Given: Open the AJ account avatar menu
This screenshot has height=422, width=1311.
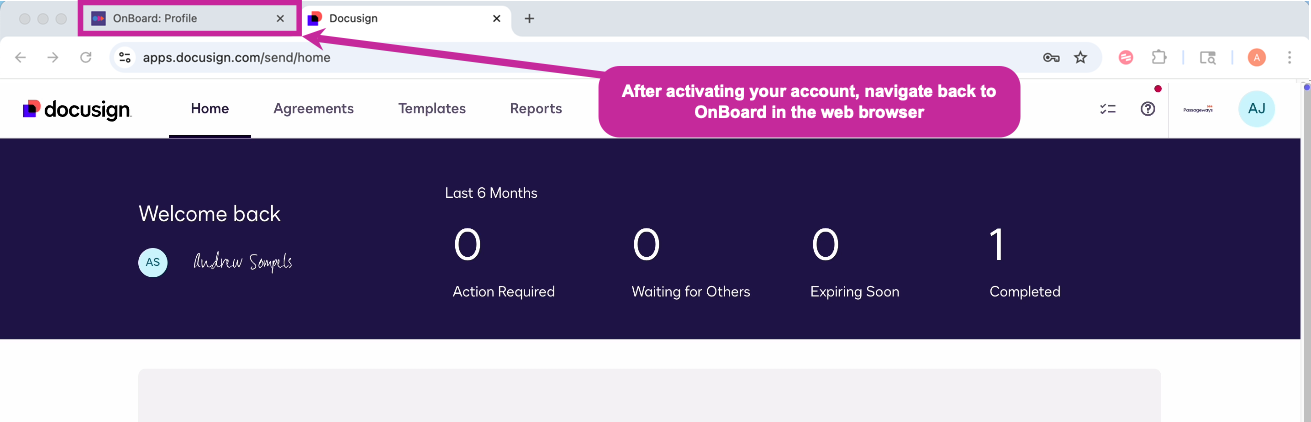Looking at the screenshot, I should (x=1256, y=109).
